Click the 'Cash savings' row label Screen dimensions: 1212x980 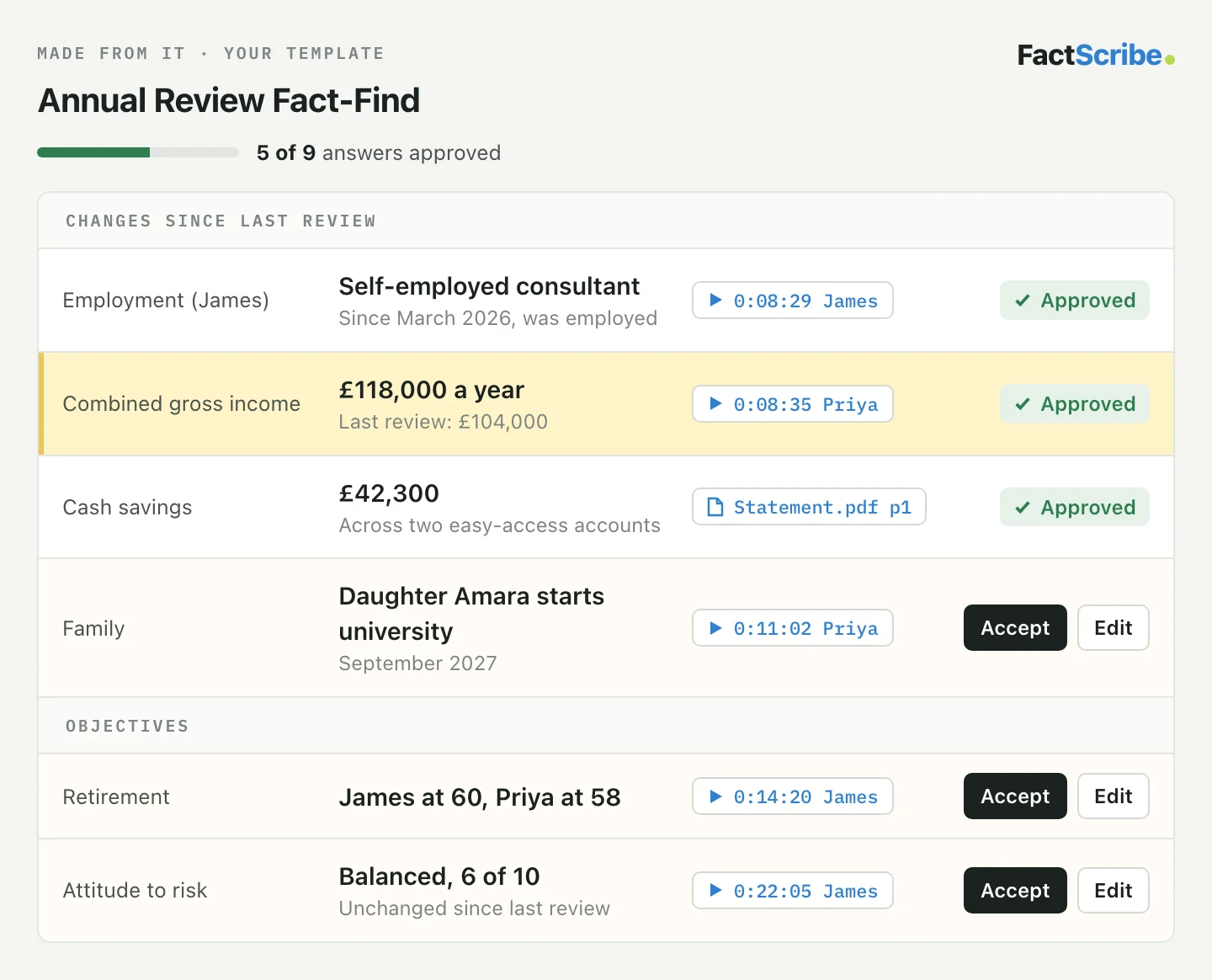[x=127, y=508]
